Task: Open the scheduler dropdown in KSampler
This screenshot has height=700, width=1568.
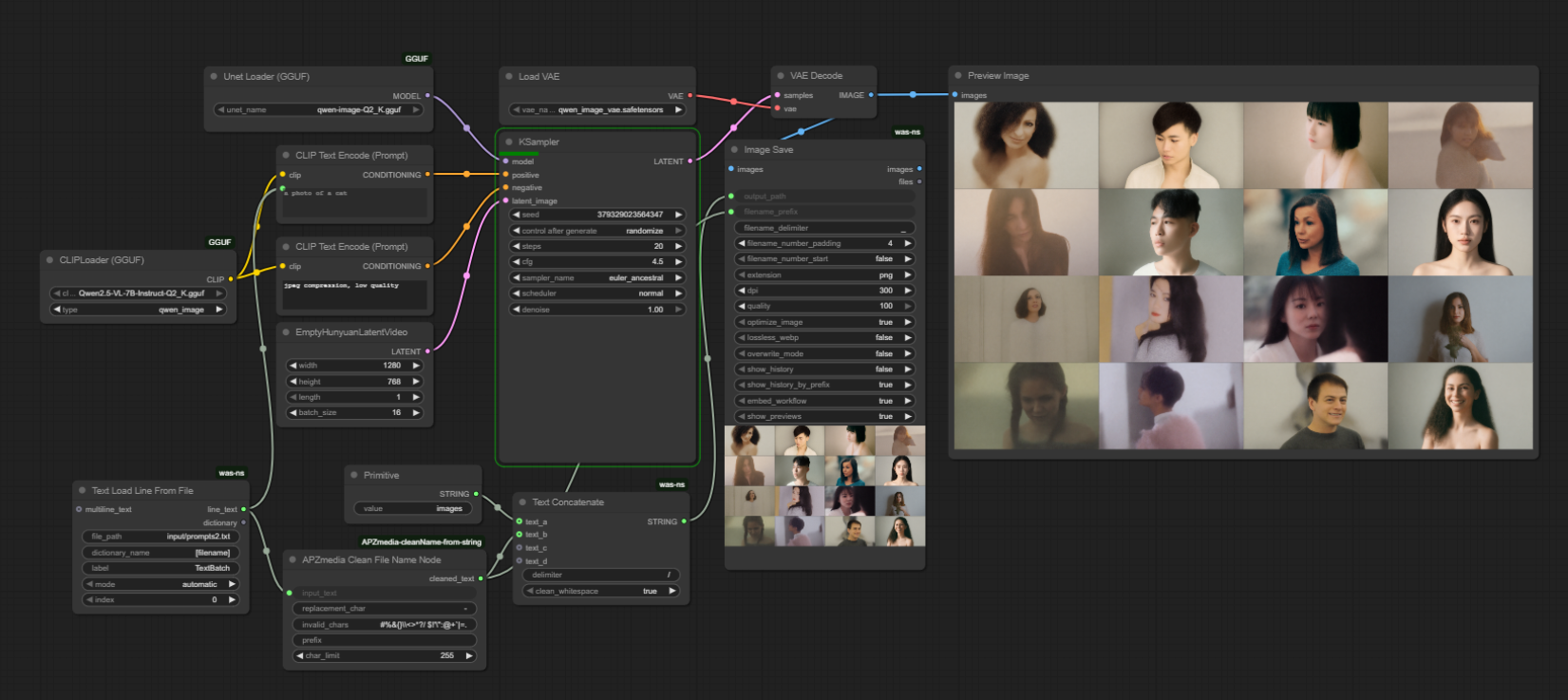Action: 596,293
